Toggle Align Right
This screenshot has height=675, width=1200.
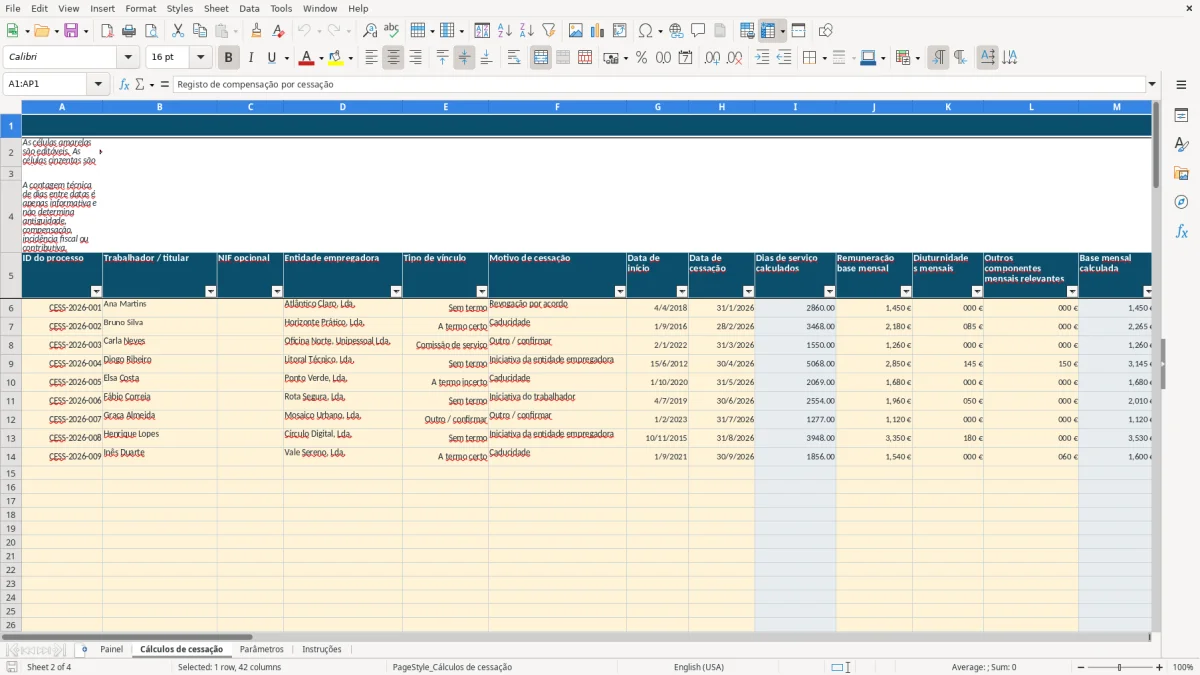click(415, 58)
